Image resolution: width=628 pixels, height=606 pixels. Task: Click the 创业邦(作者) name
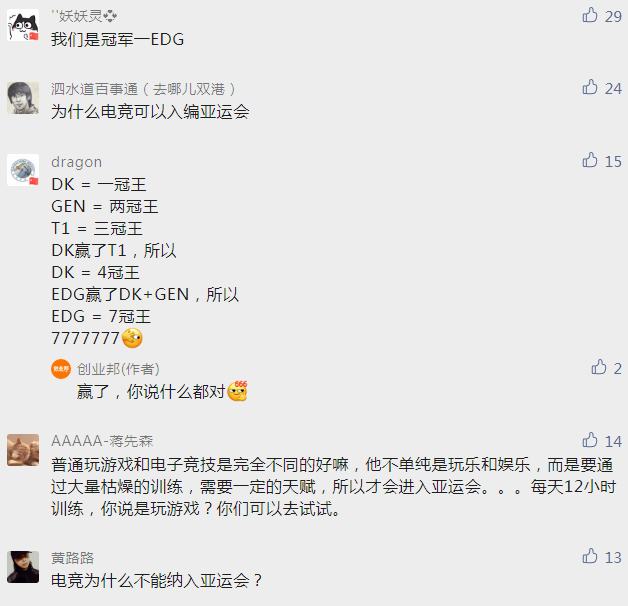coord(118,369)
